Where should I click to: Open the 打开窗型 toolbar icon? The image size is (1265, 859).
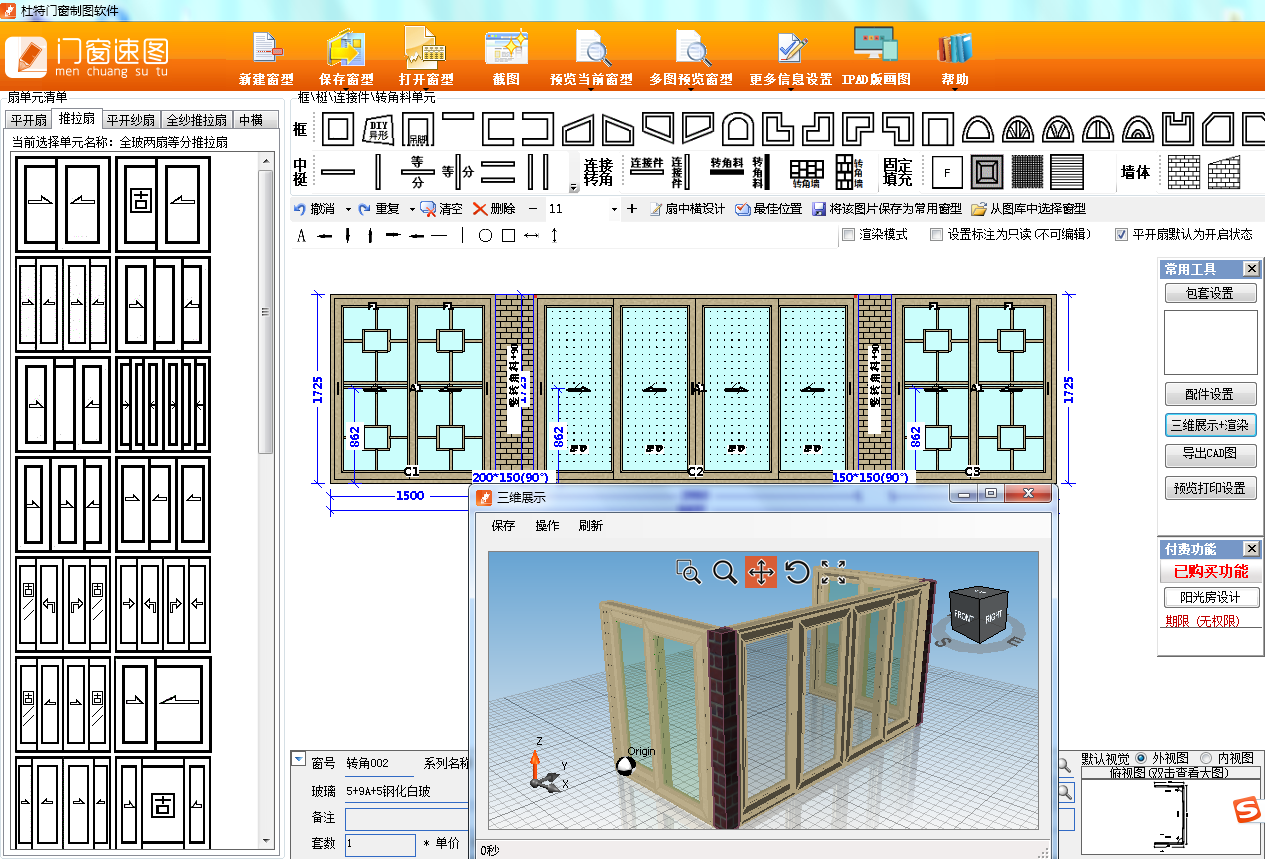pos(425,48)
